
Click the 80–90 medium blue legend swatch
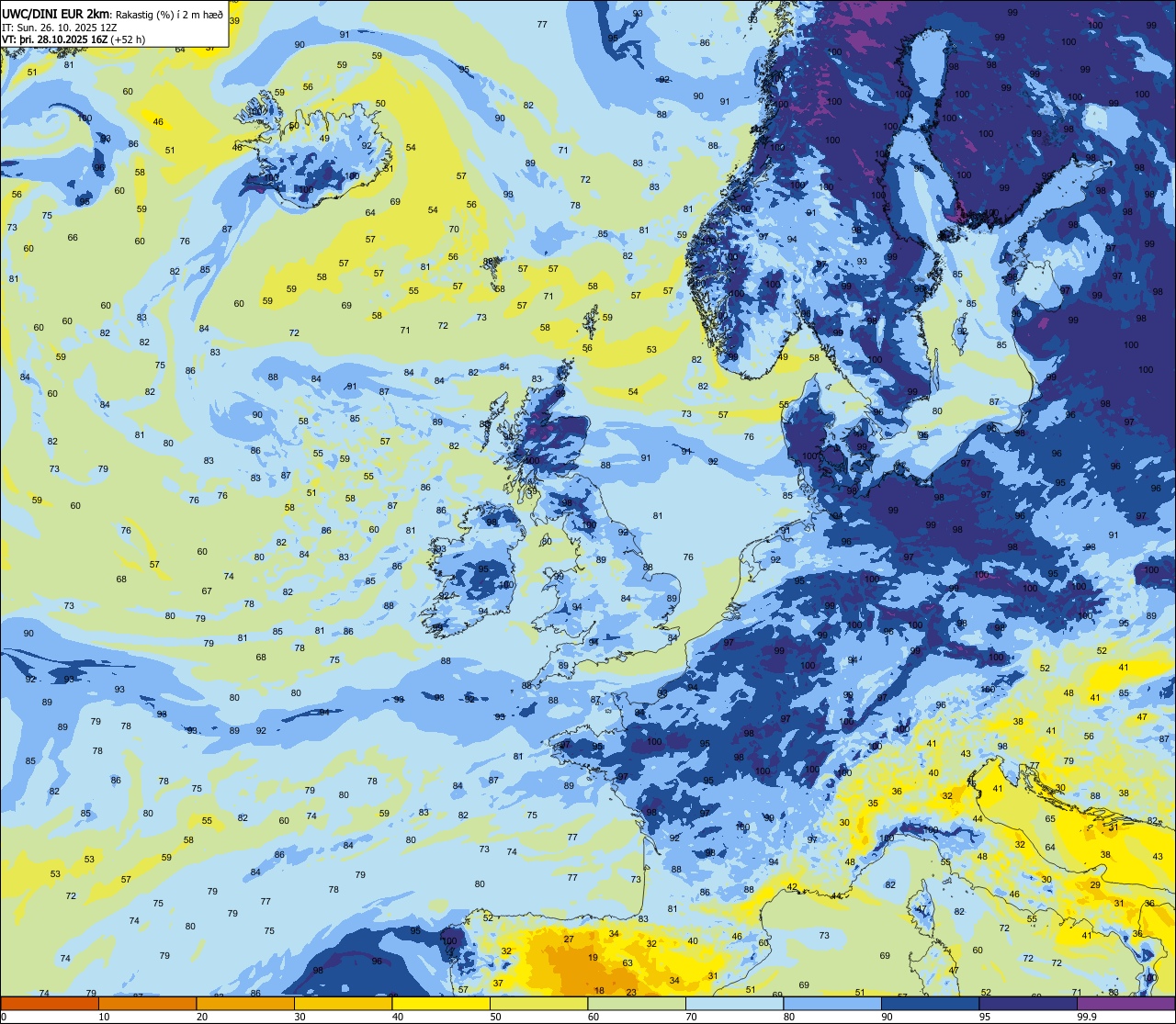832,1003
